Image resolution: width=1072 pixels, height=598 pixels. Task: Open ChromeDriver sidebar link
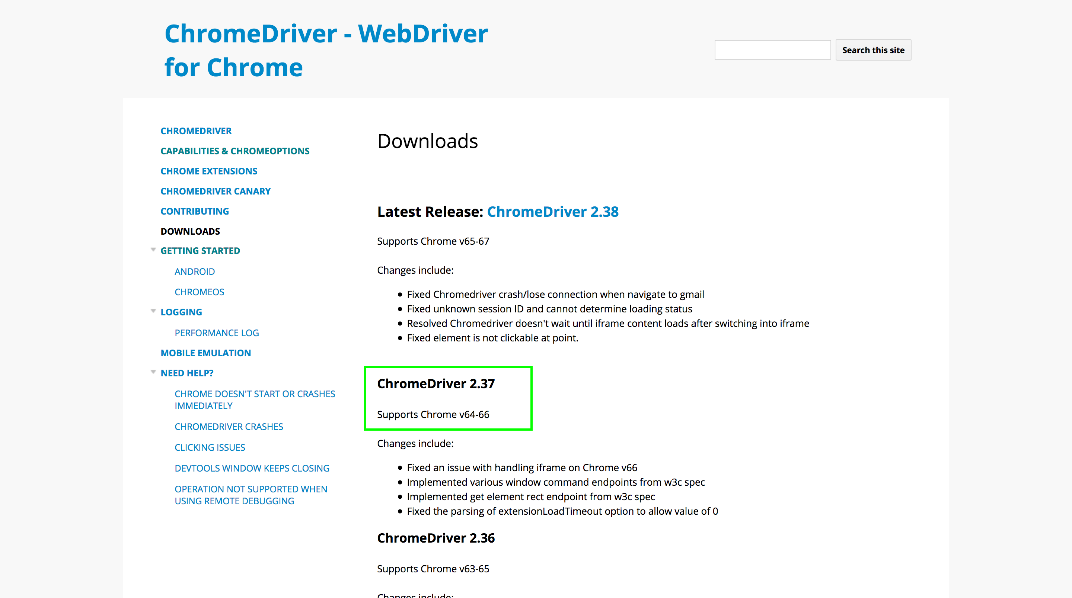pos(196,131)
